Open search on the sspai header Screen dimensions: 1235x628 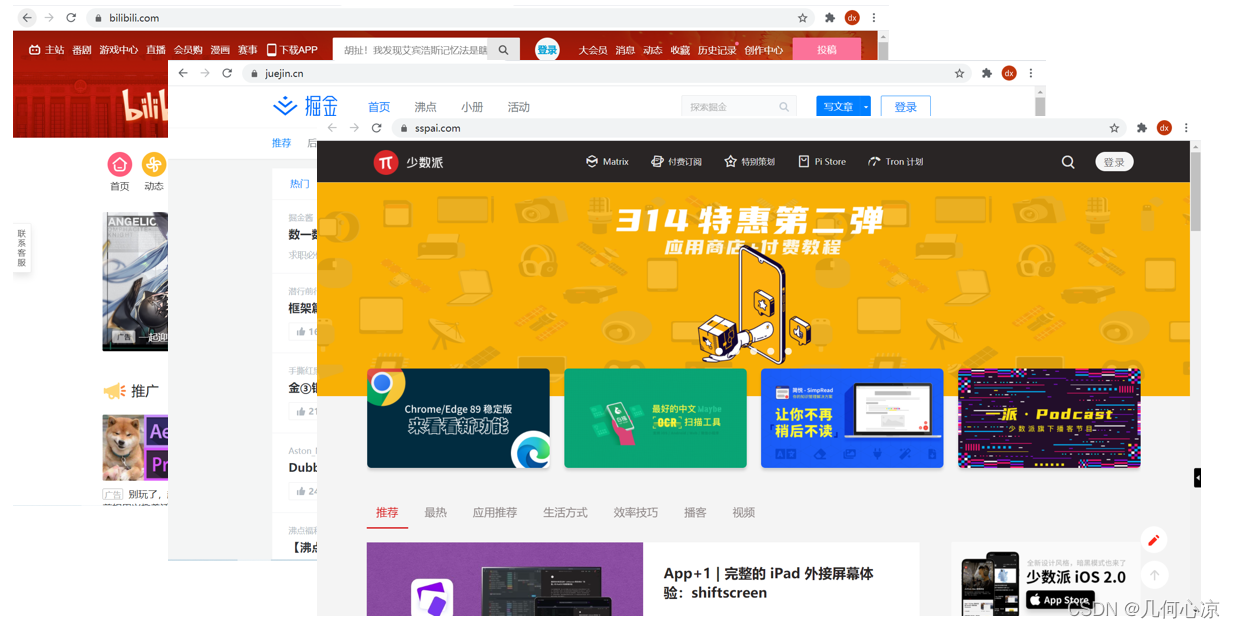point(1068,162)
